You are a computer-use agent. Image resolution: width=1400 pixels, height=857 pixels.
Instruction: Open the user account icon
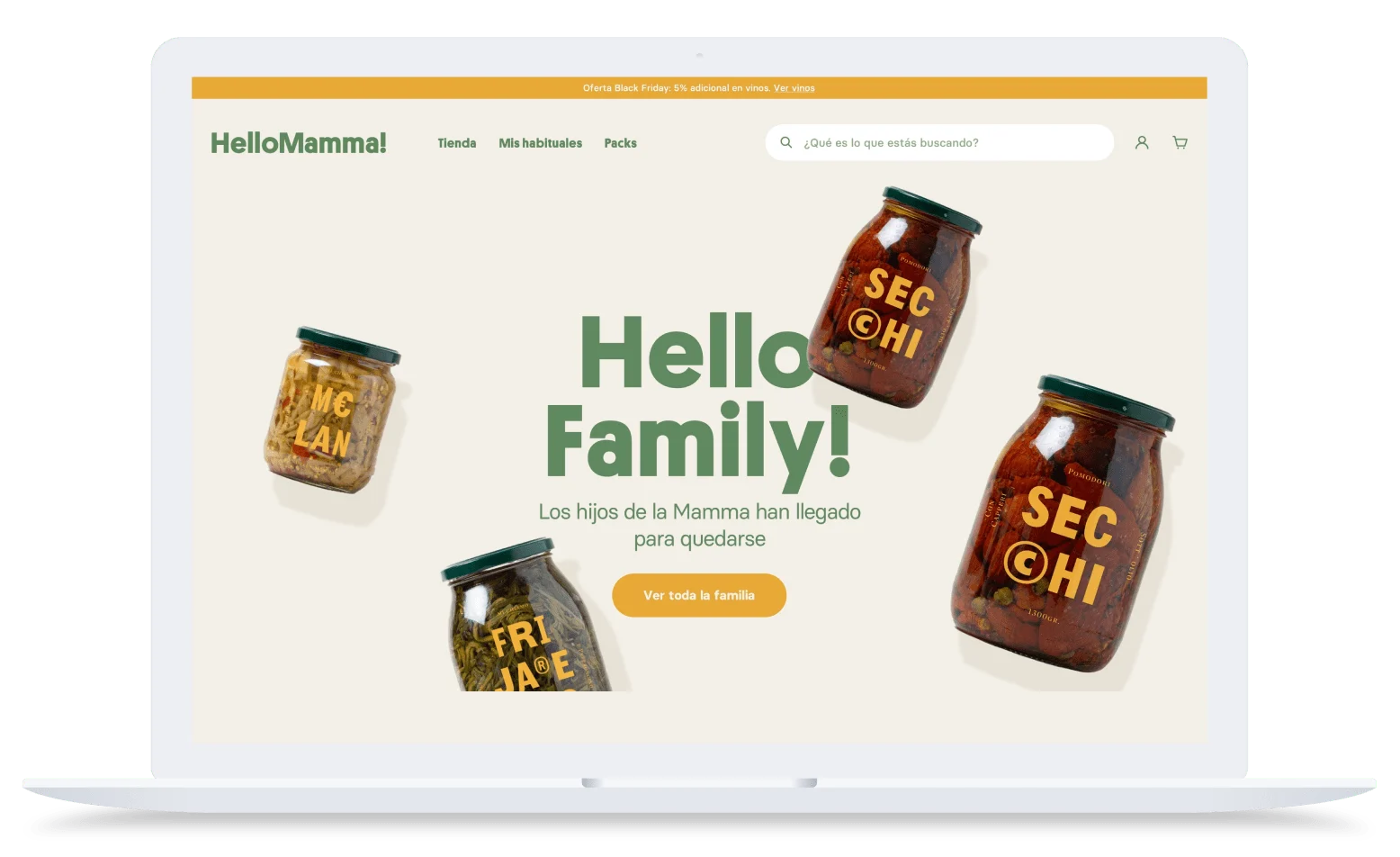[1142, 142]
